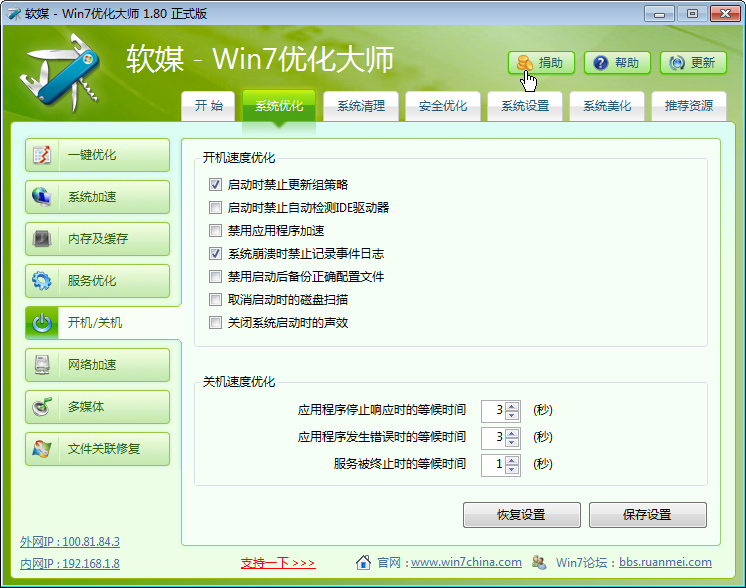The image size is (746, 588).
Task: Uncheck 启动时禁止更新组策略
Action: click(x=215, y=185)
